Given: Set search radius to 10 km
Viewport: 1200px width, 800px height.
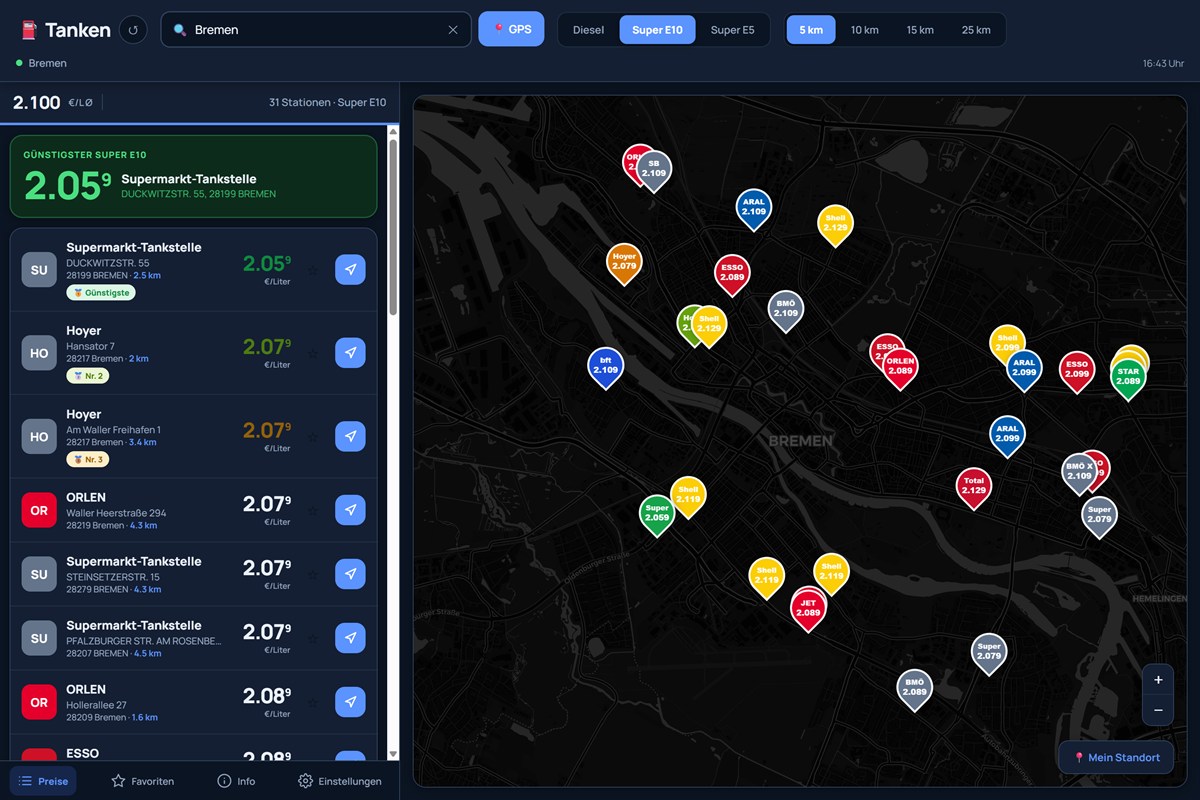Looking at the screenshot, I should pyautogui.click(x=864, y=30).
